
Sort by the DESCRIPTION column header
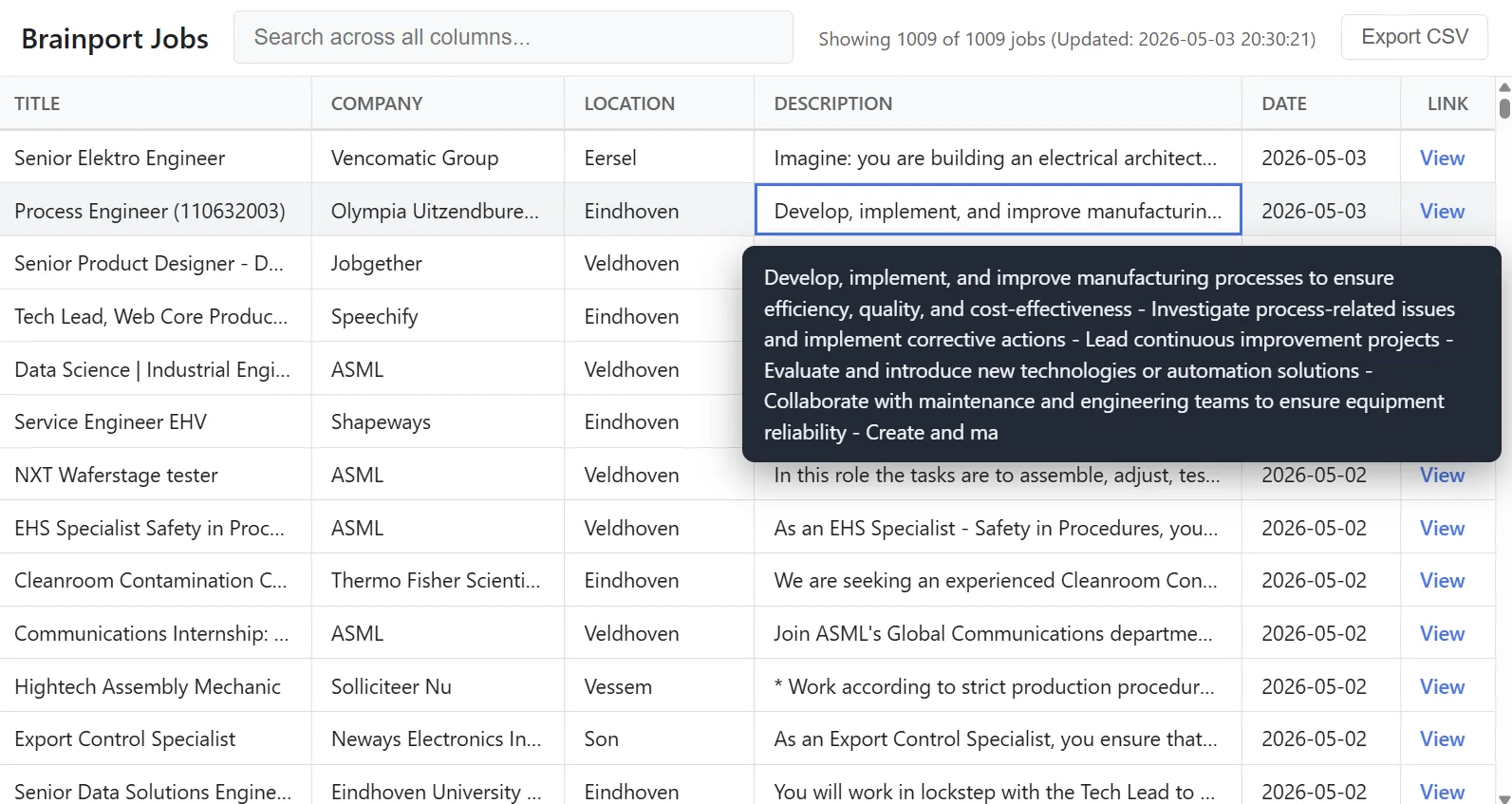(x=998, y=103)
